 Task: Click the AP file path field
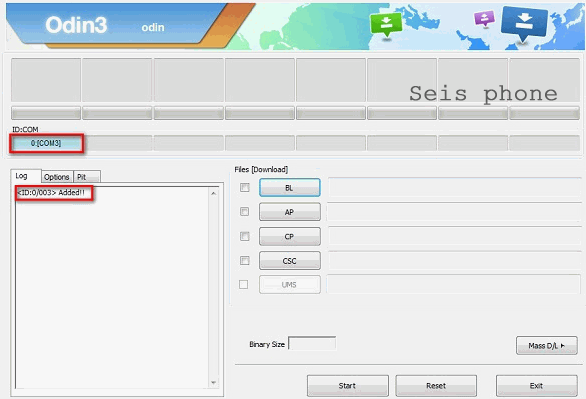pos(454,212)
